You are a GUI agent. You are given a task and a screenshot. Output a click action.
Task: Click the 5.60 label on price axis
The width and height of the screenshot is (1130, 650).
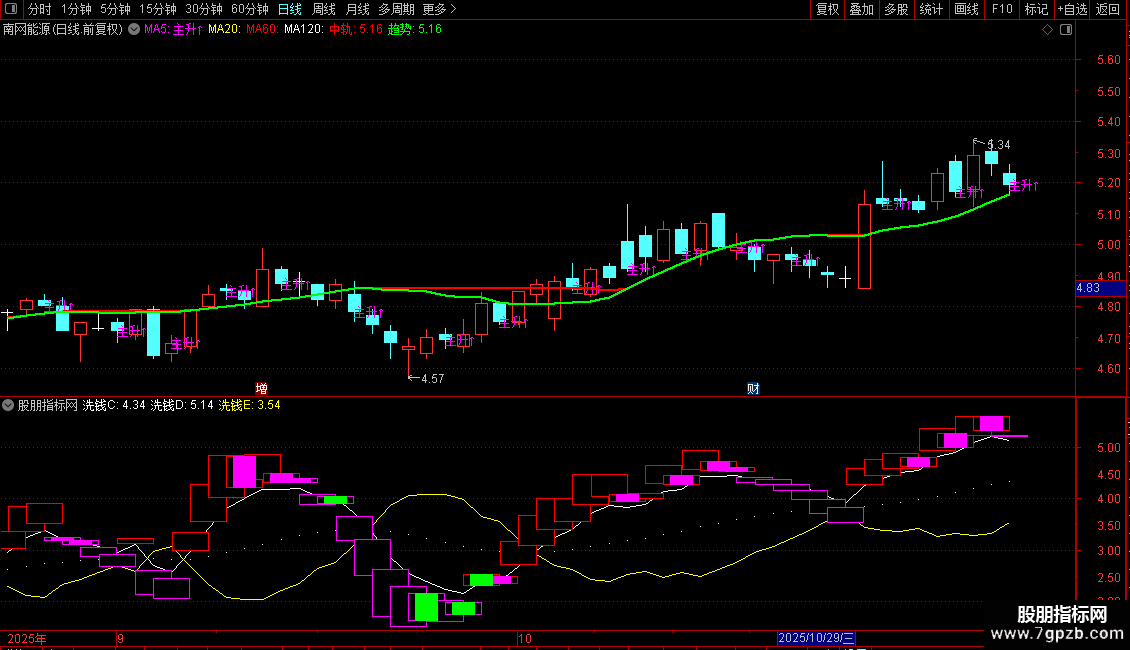[x=1108, y=60]
